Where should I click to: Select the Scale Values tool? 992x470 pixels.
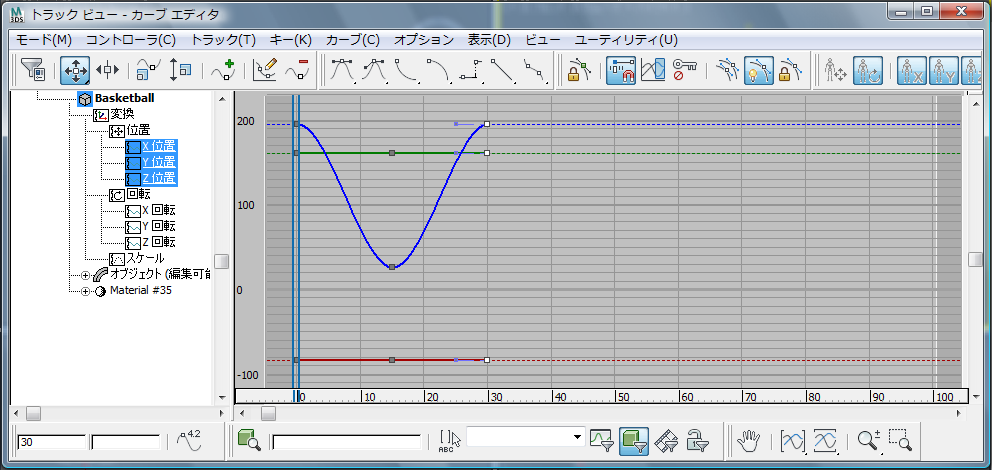pyautogui.click(x=180, y=70)
